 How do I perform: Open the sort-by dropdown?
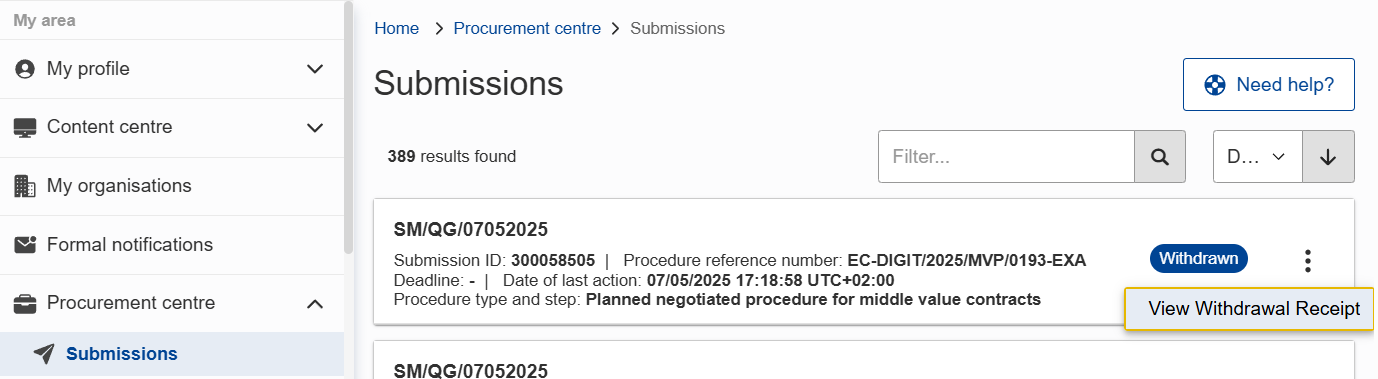pyautogui.click(x=1258, y=157)
